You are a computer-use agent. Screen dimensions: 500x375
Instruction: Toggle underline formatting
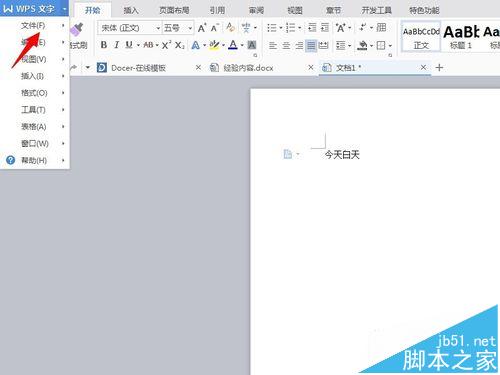coord(129,45)
